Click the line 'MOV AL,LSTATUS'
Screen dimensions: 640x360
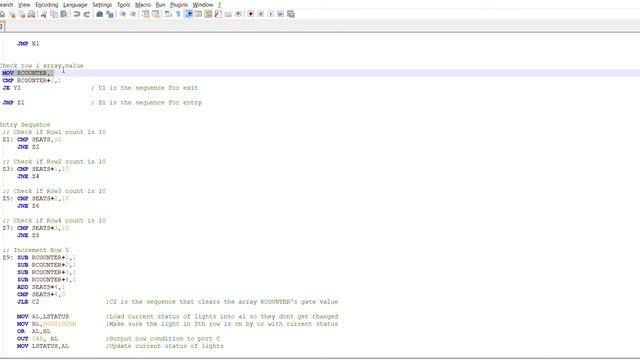point(43,316)
